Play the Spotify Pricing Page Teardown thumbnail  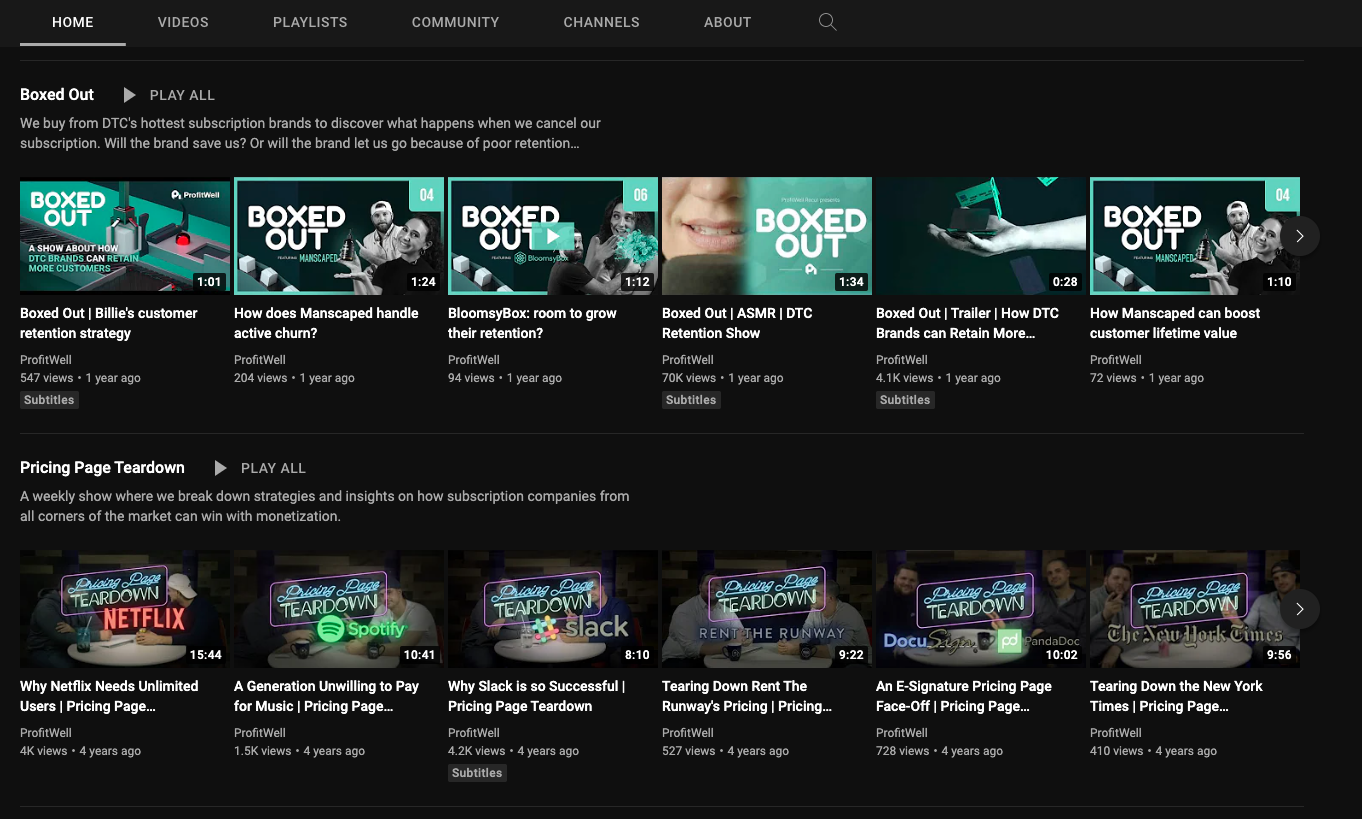pos(339,609)
